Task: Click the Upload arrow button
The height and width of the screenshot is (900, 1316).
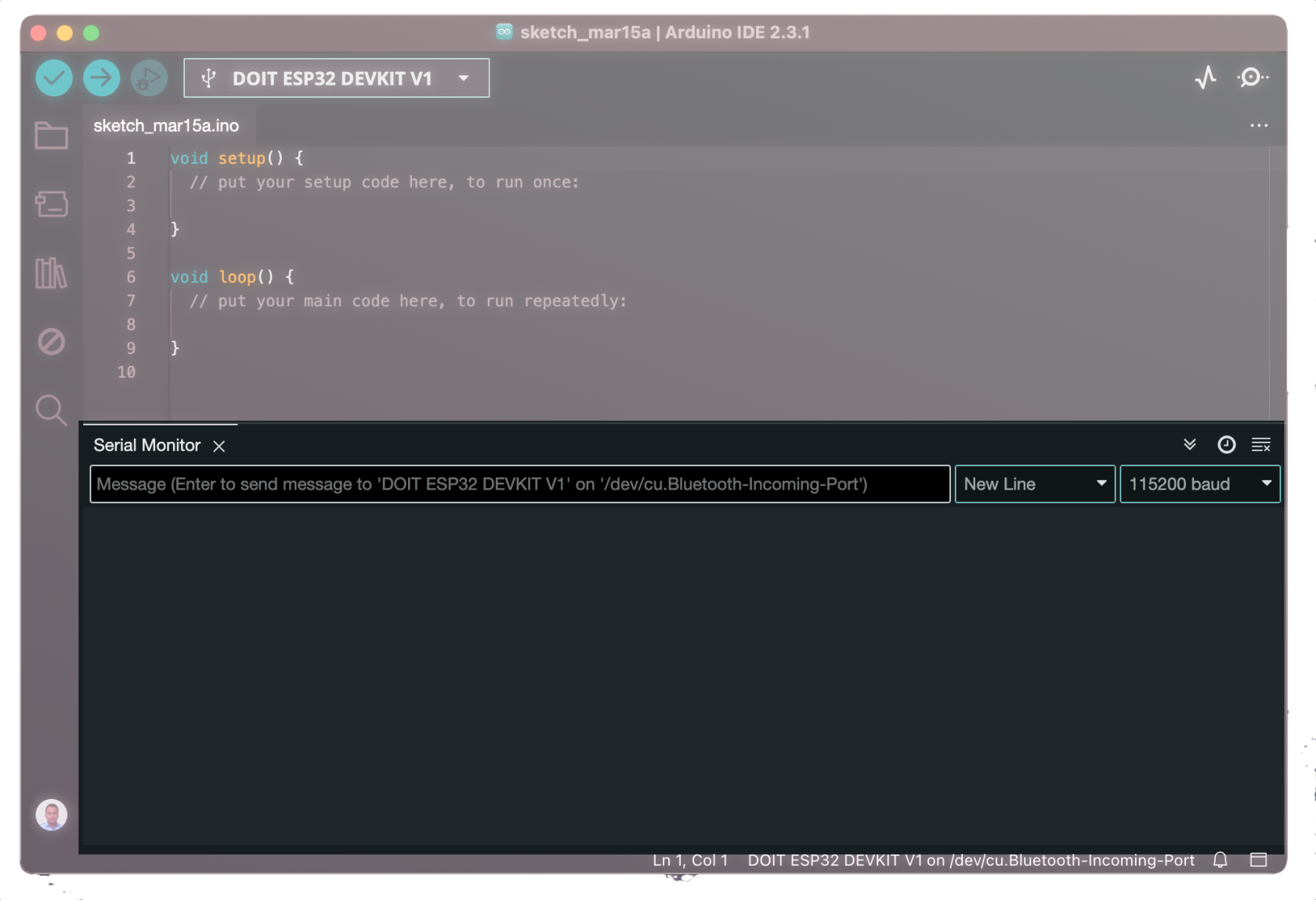Action: [102, 78]
